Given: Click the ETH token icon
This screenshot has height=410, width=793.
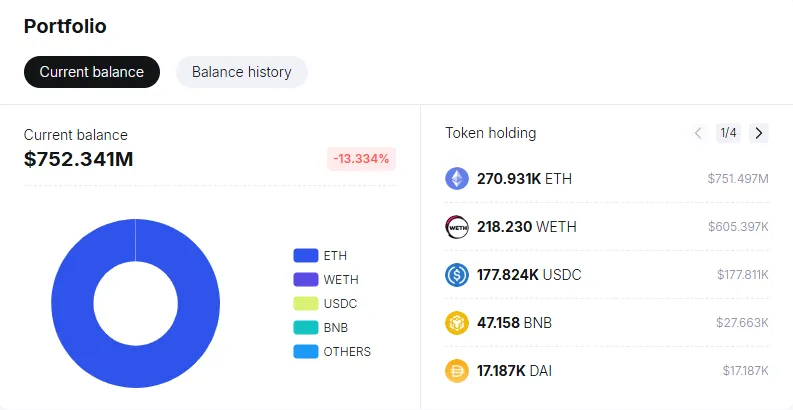Looking at the screenshot, I should coord(457,178).
